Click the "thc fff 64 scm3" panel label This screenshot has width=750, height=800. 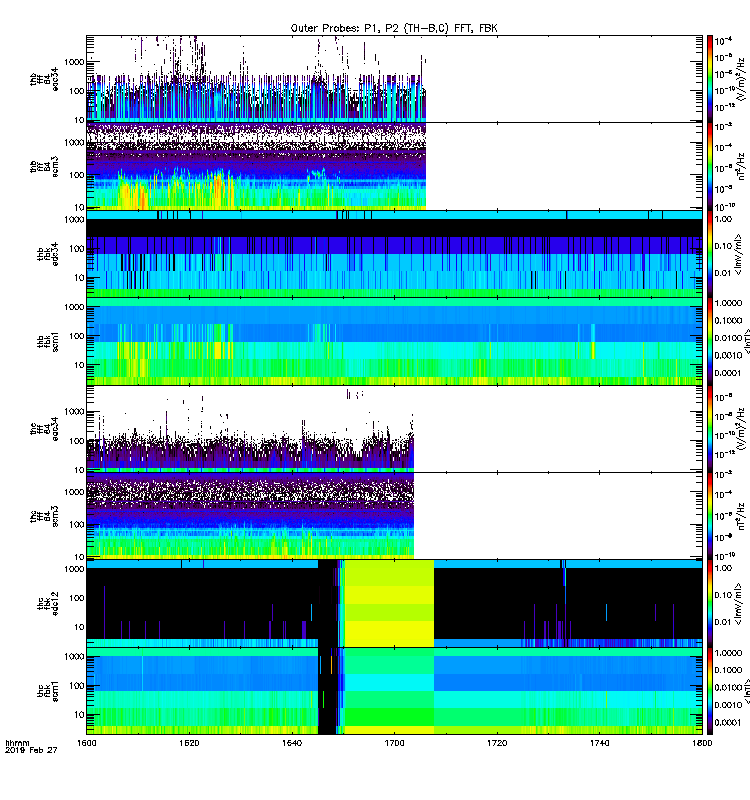44,516
